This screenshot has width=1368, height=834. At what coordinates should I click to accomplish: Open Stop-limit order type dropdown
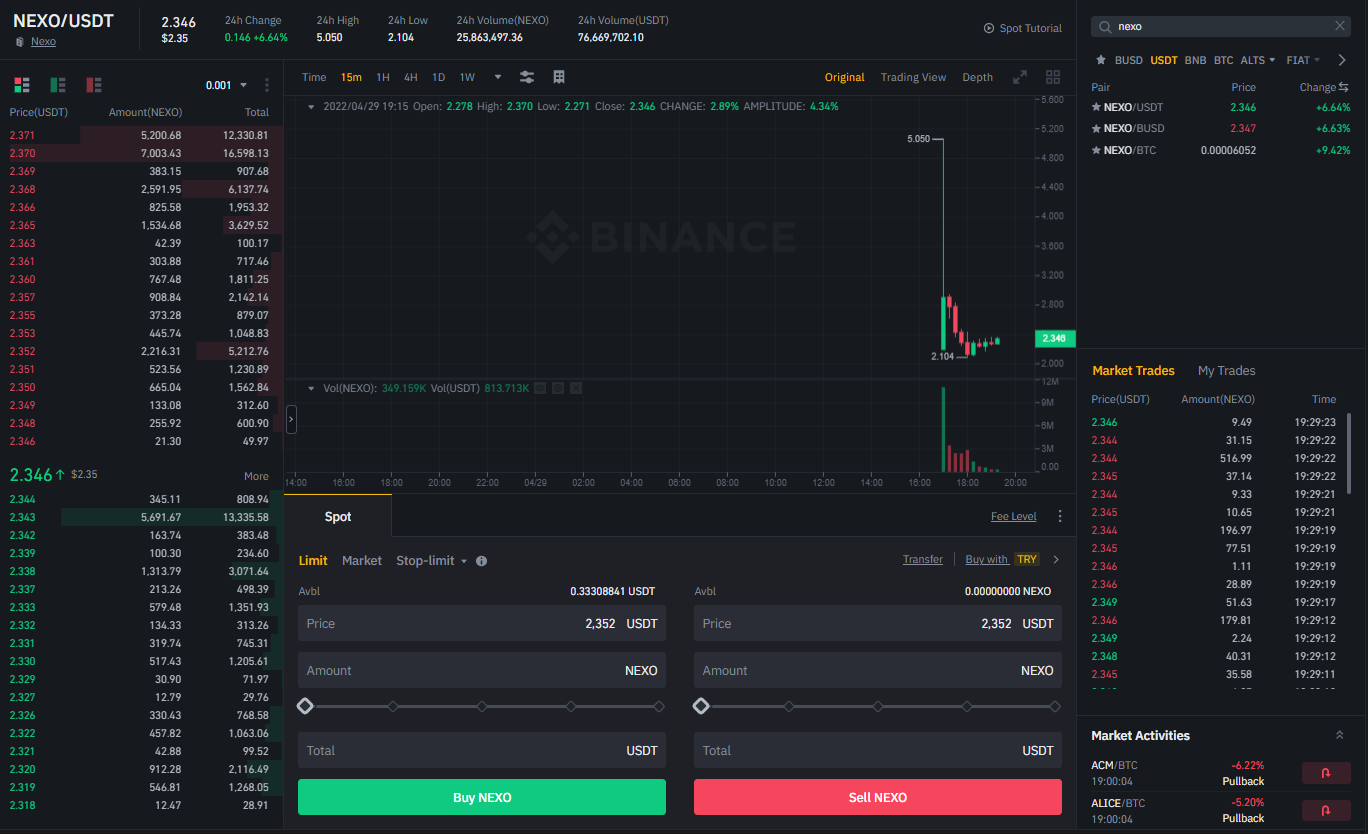tap(432, 561)
